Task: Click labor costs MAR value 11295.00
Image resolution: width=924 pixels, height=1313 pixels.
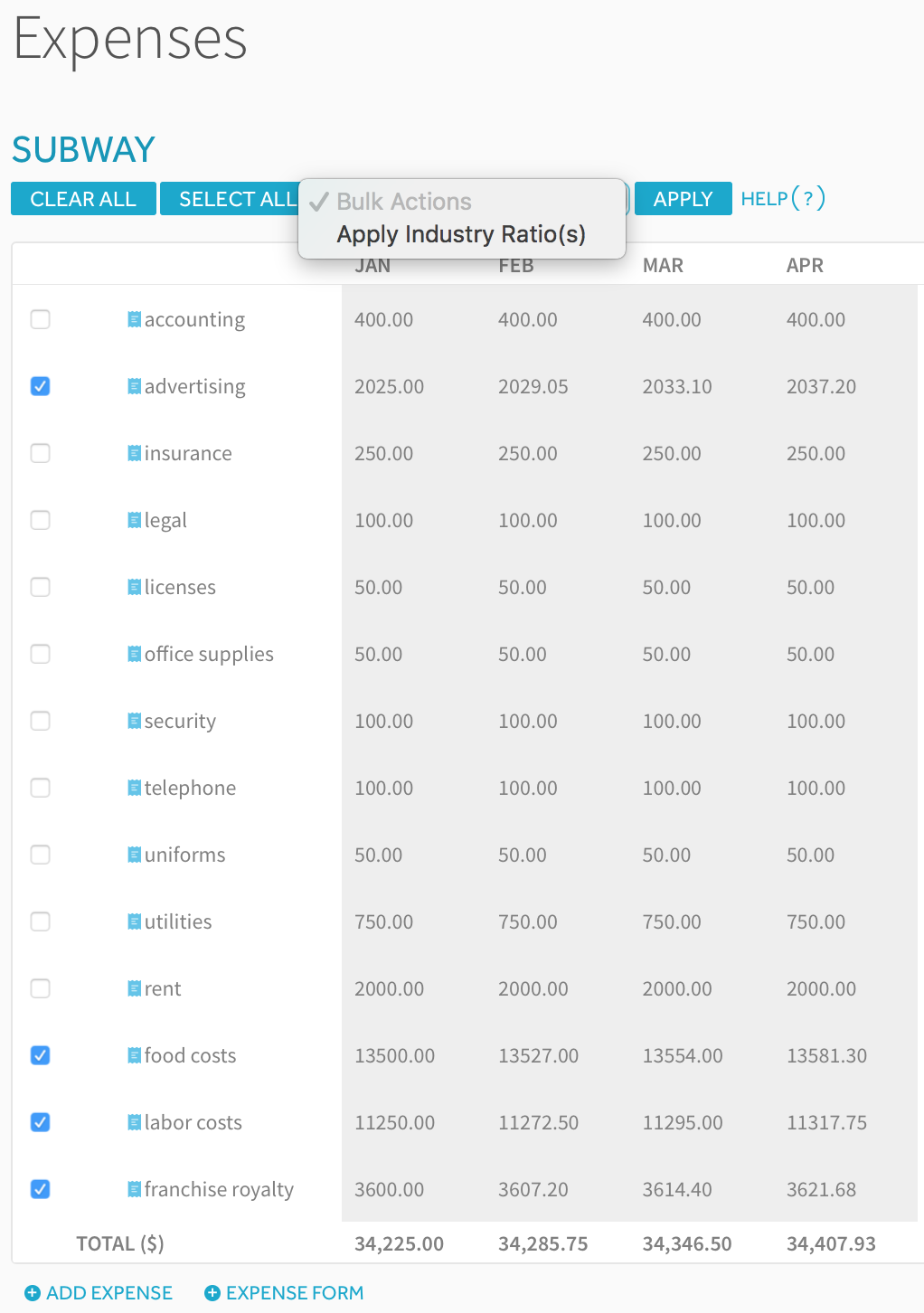Action: tap(683, 1122)
